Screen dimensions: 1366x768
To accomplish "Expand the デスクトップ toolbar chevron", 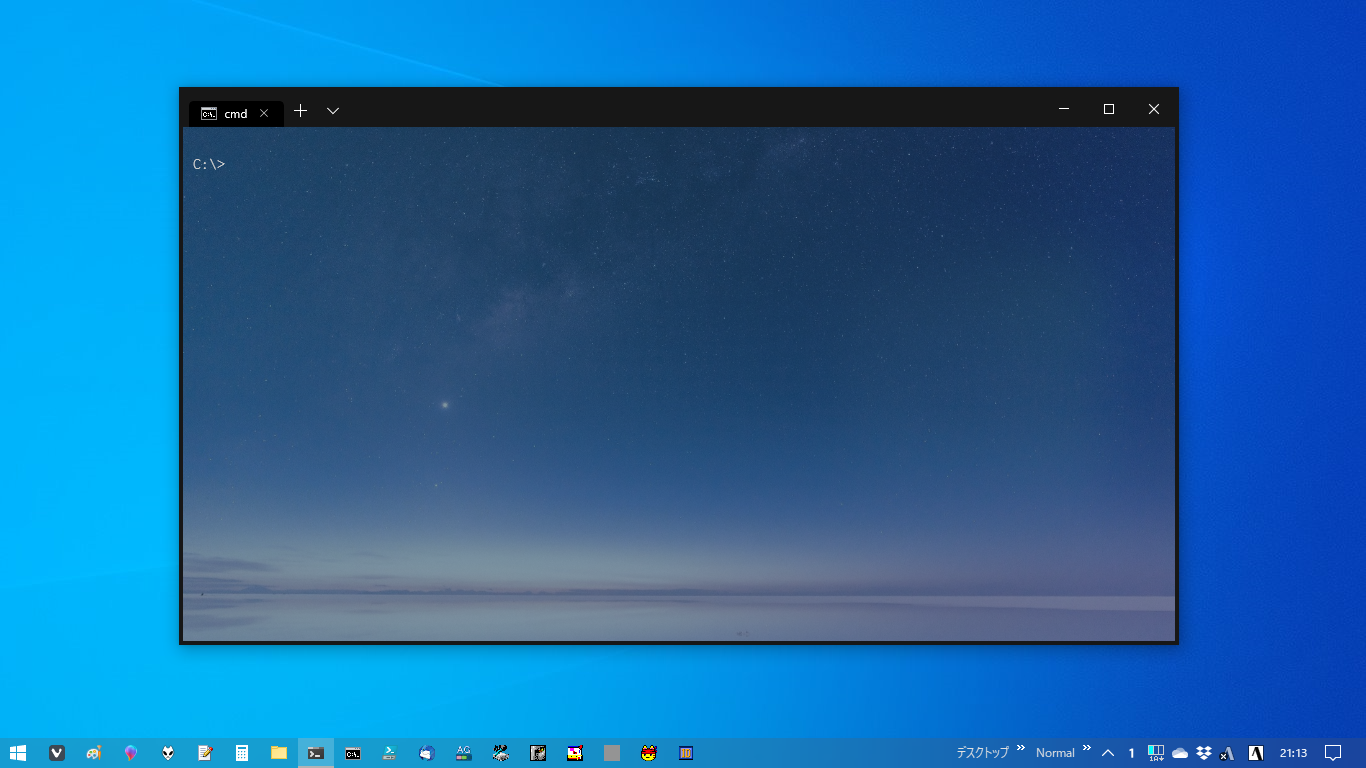I will pyautogui.click(x=1021, y=748).
